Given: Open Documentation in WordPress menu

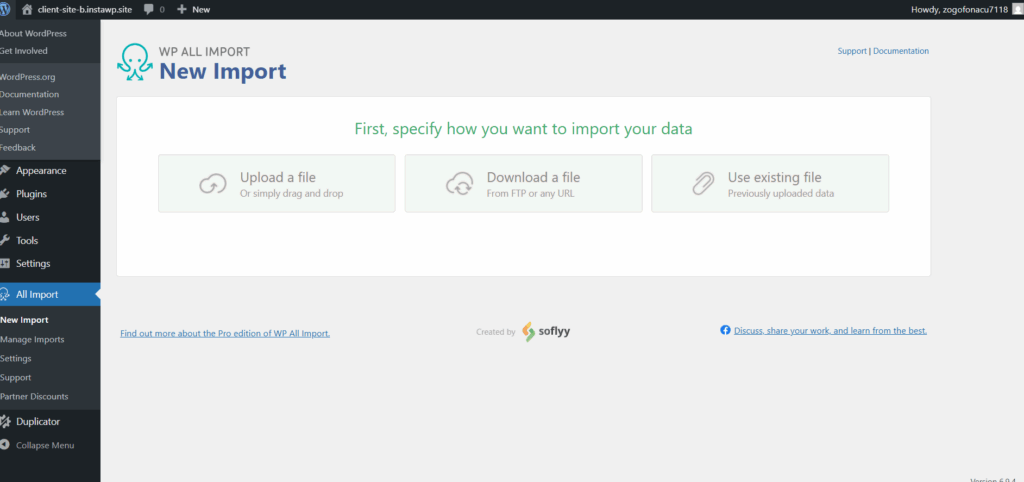Looking at the screenshot, I should pos(29,95).
